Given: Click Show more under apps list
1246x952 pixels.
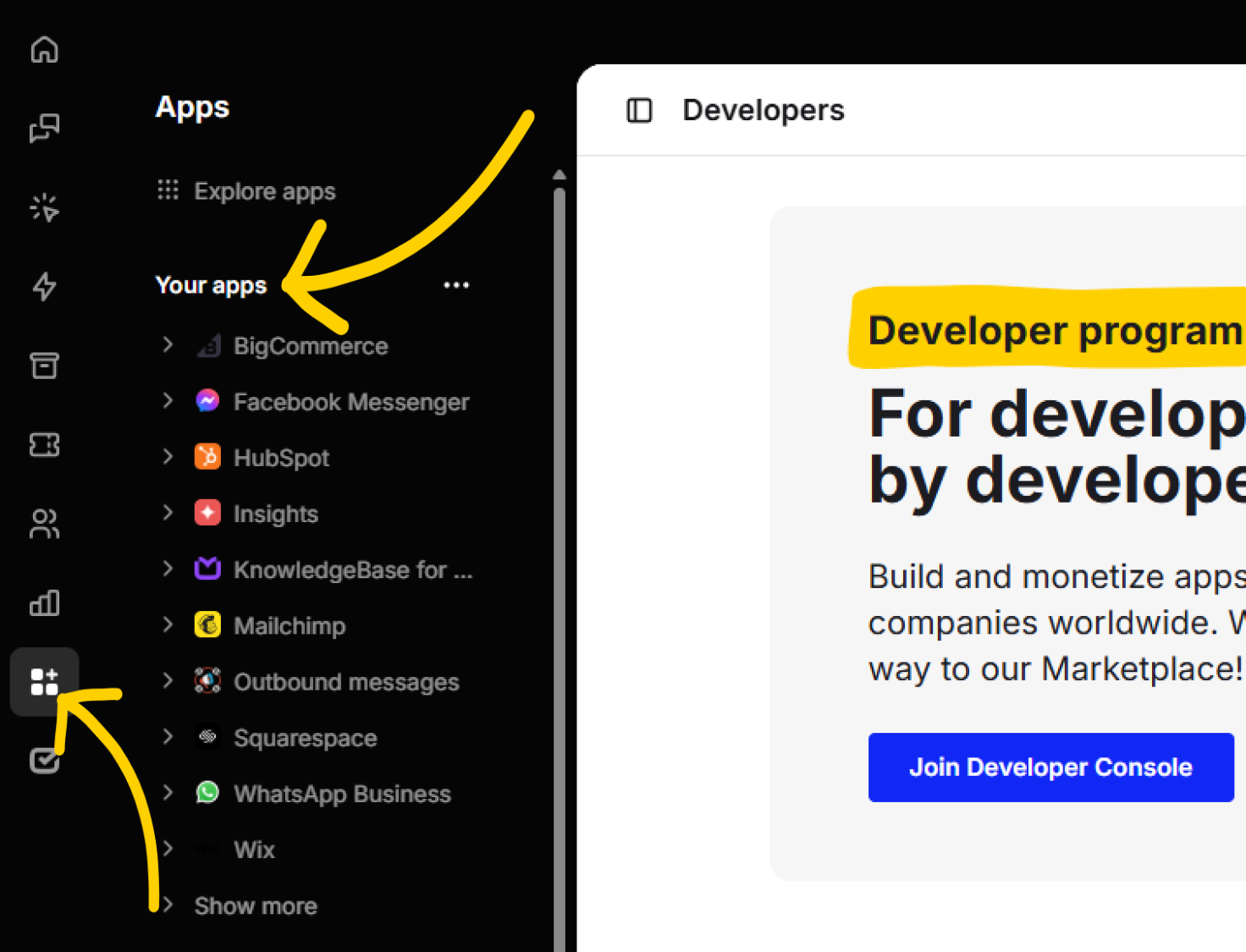Looking at the screenshot, I should 256,905.
